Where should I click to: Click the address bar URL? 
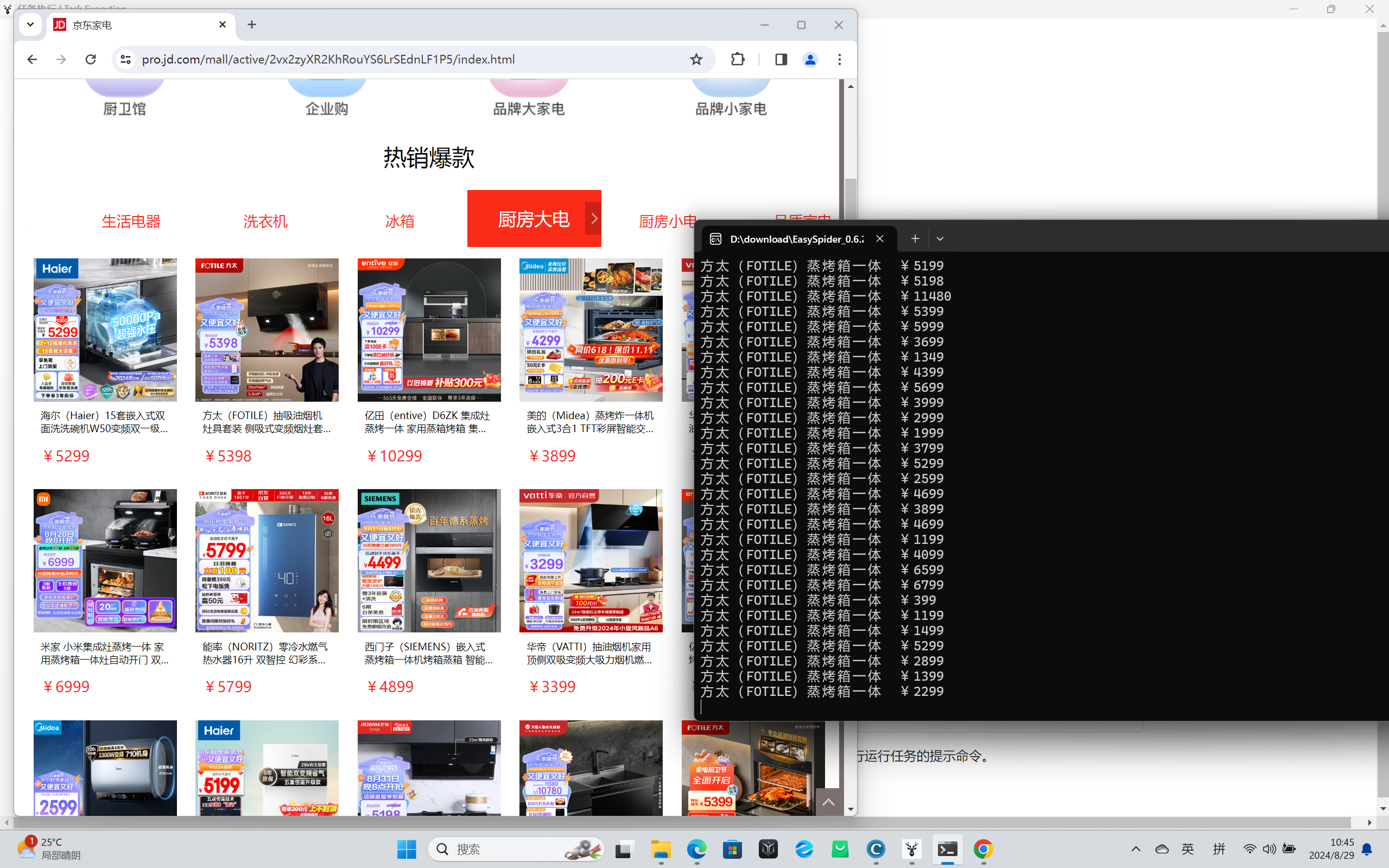point(328,59)
